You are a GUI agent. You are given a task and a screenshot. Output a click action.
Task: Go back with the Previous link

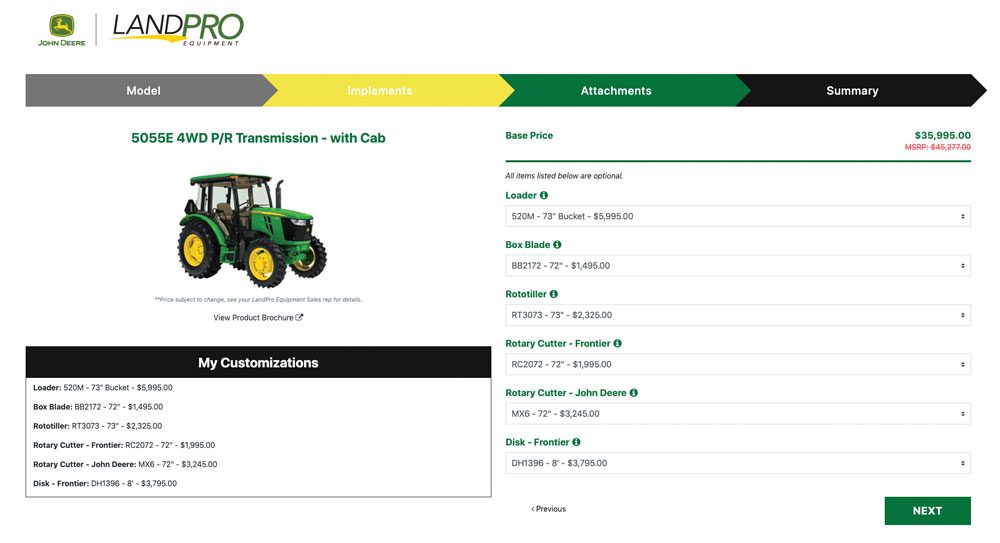coord(548,509)
